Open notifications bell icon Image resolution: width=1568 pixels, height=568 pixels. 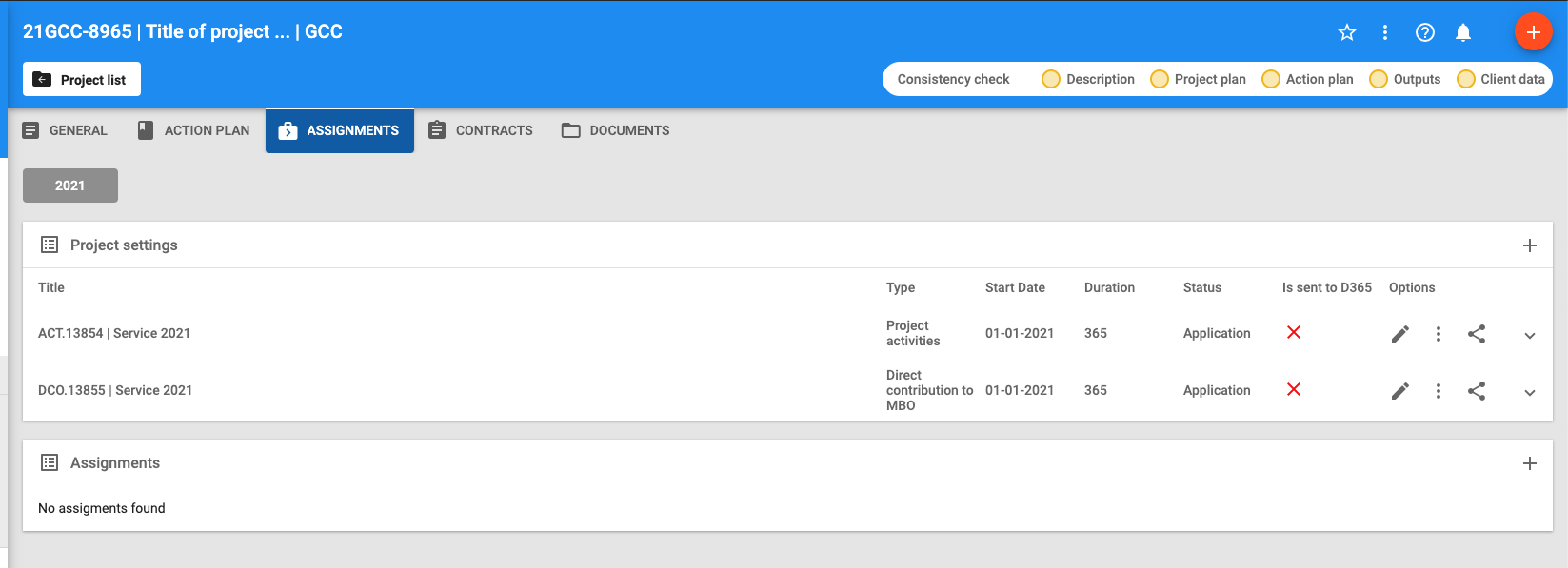coord(1463,32)
